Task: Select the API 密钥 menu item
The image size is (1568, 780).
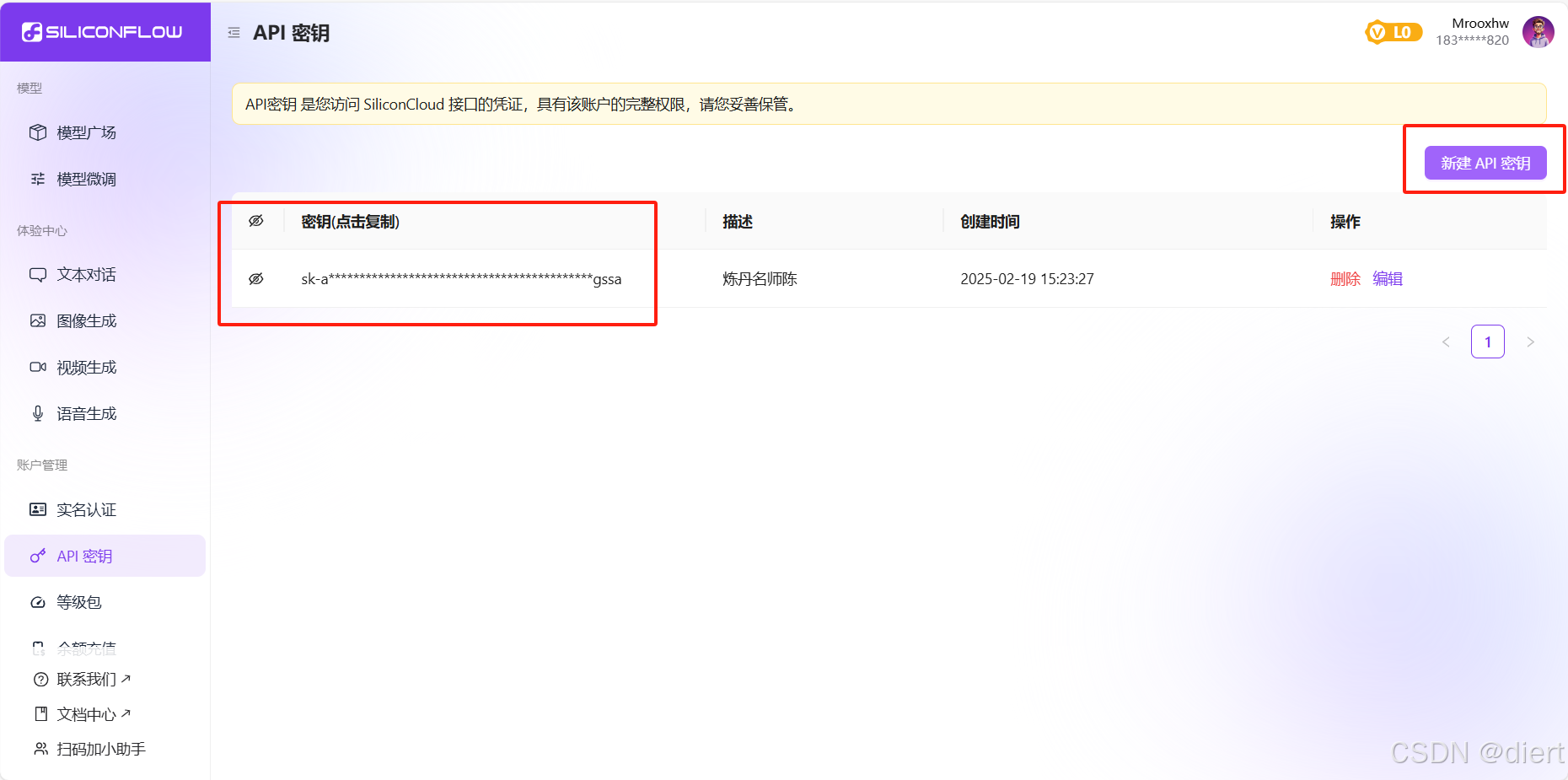Action: [x=105, y=556]
